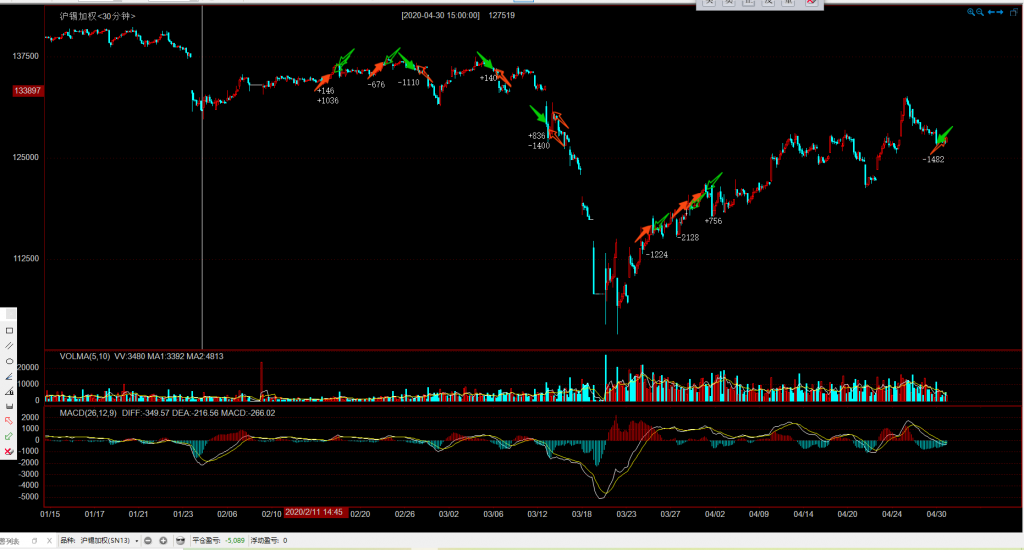Screen dimensions: 1024x550
Task: Zoom in the chart with magnifier plus
Action: 971,12
